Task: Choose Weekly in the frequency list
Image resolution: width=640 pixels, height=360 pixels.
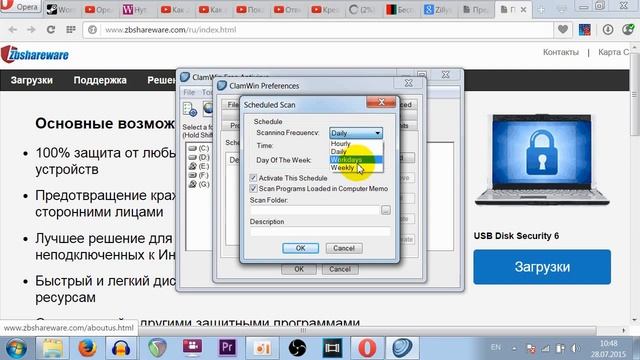Action: pyautogui.click(x=356, y=168)
